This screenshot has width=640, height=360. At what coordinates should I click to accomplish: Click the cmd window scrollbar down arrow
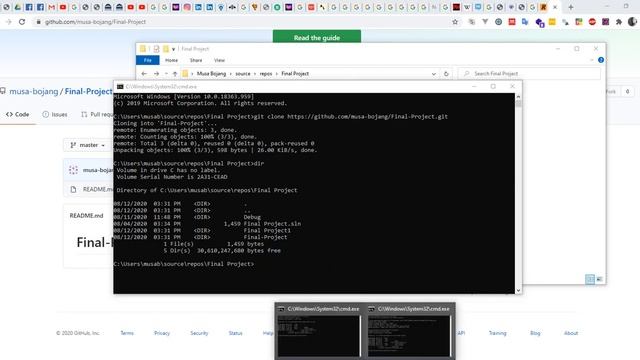click(518, 290)
